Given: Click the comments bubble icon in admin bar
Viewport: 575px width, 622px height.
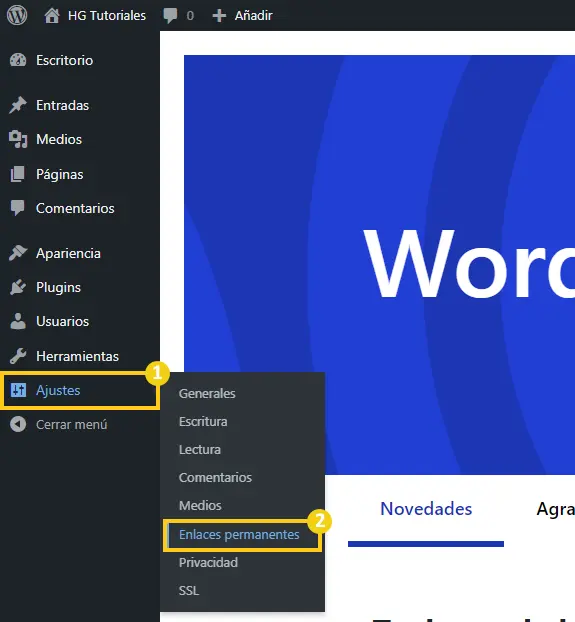Looking at the screenshot, I should (x=170, y=16).
